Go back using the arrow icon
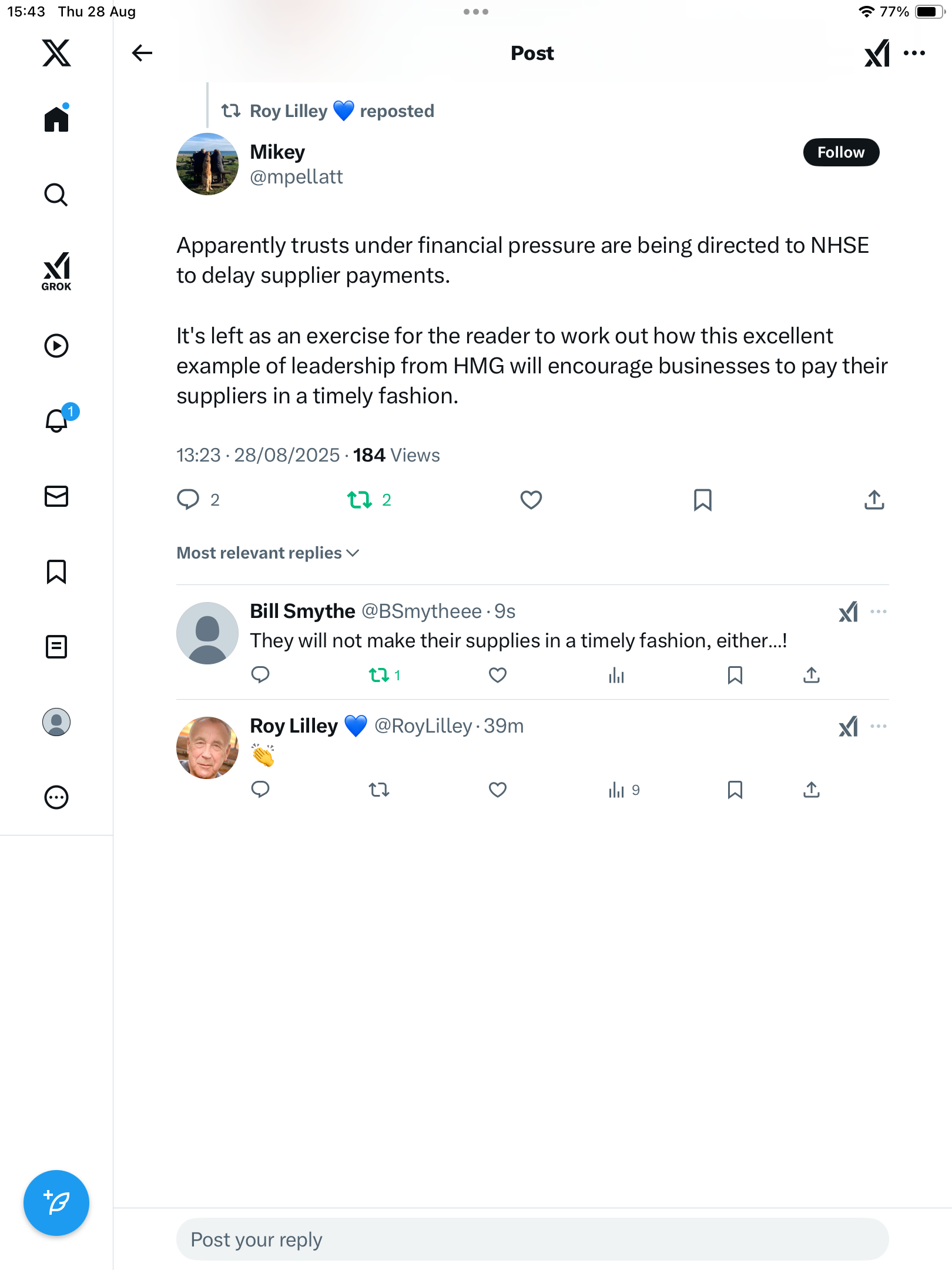The image size is (952, 1270). [x=142, y=53]
